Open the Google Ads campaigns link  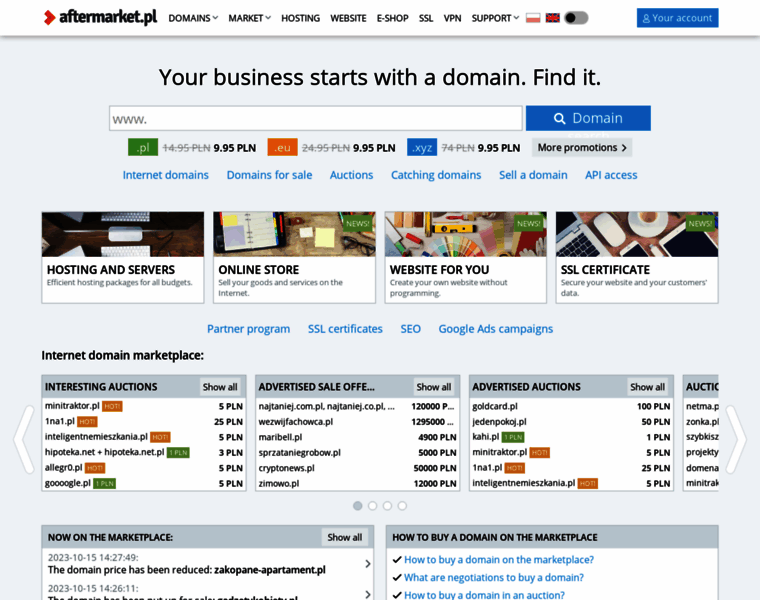coord(496,329)
